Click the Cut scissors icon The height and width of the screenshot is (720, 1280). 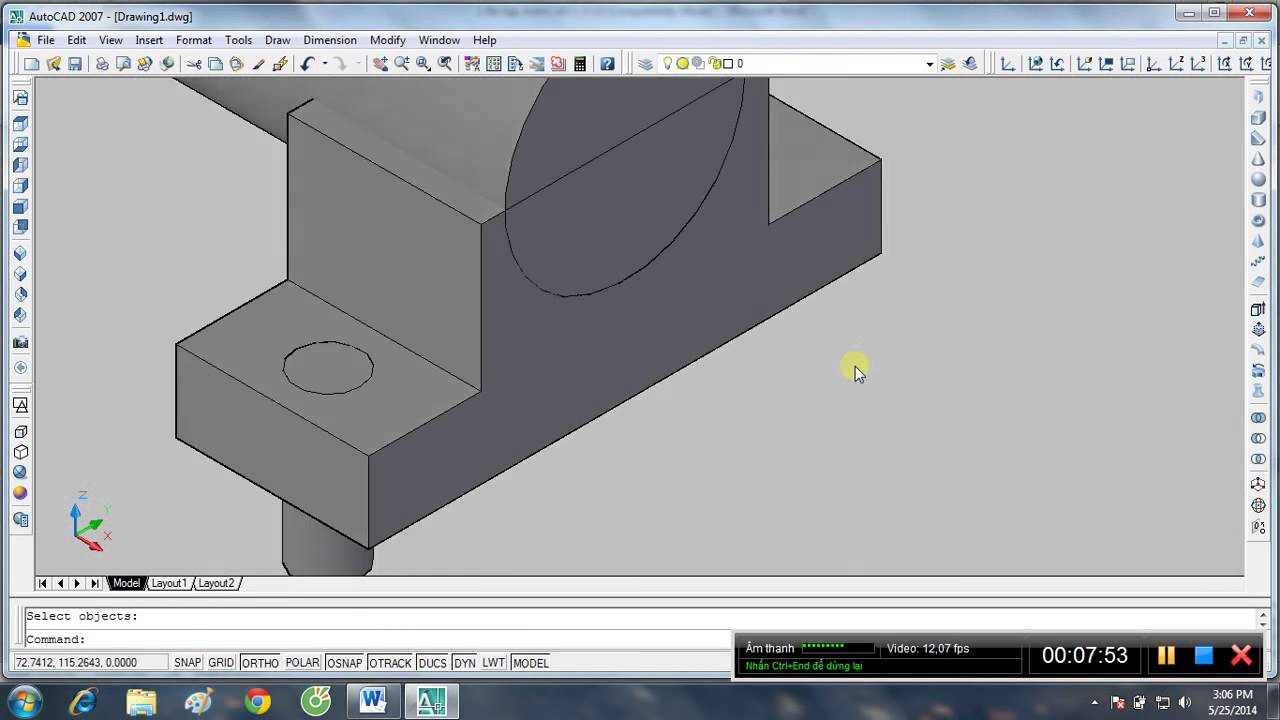[194, 64]
